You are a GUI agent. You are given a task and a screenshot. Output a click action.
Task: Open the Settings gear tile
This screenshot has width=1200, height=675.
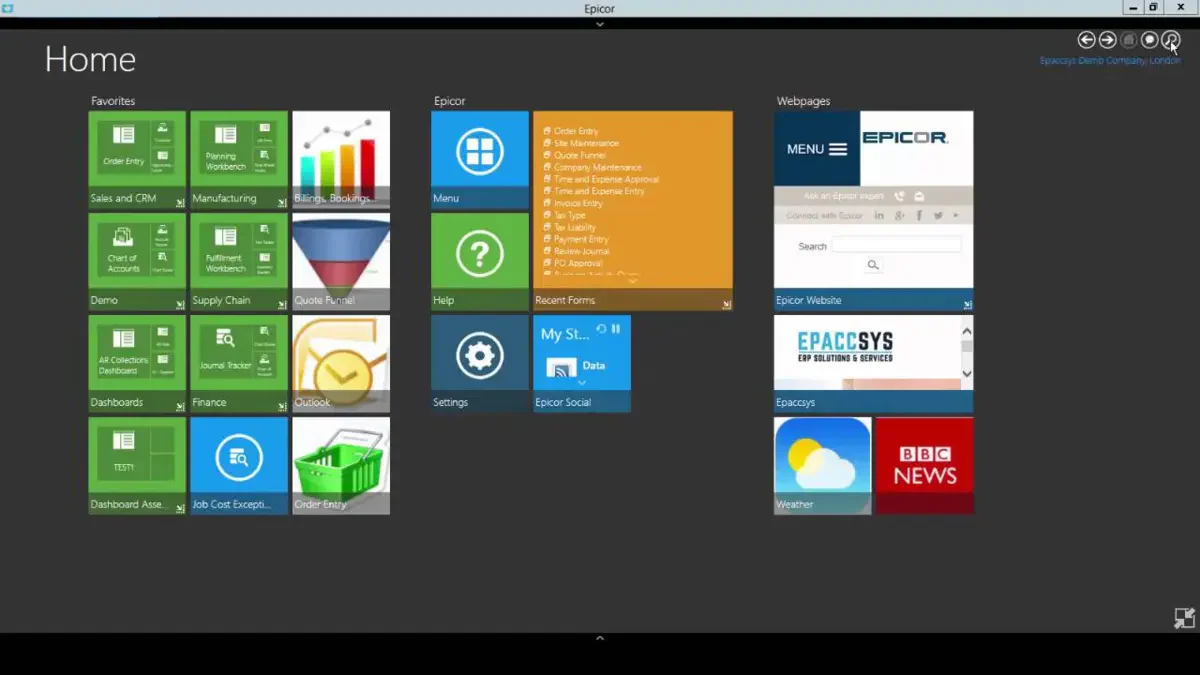tap(480, 356)
